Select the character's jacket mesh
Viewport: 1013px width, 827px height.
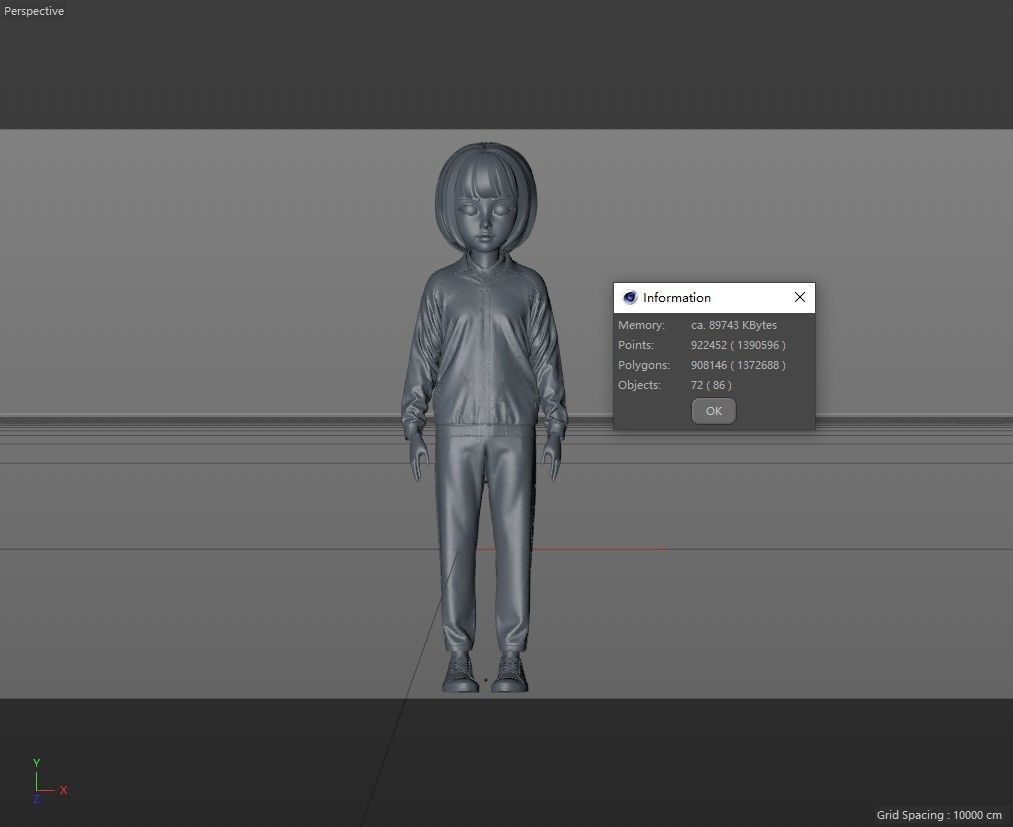pyautogui.click(x=487, y=340)
